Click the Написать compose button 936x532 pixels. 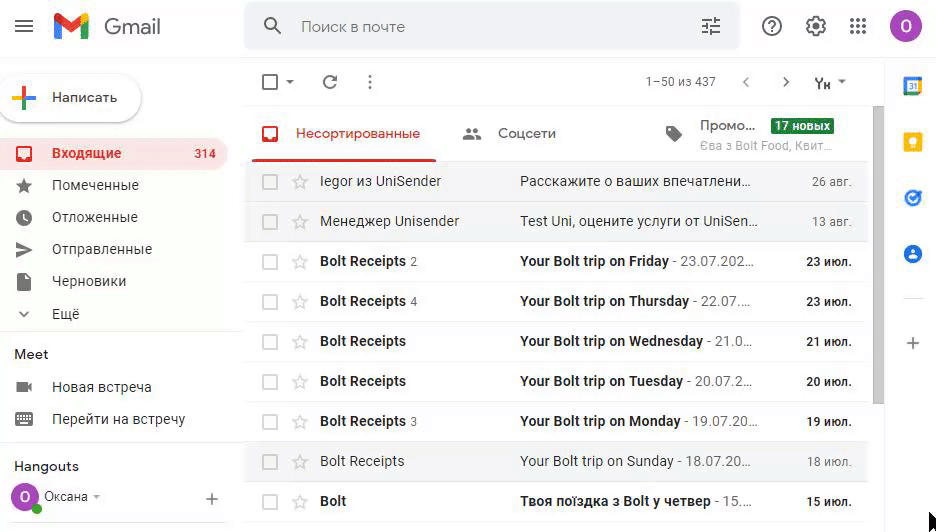click(x=70, y=98)
